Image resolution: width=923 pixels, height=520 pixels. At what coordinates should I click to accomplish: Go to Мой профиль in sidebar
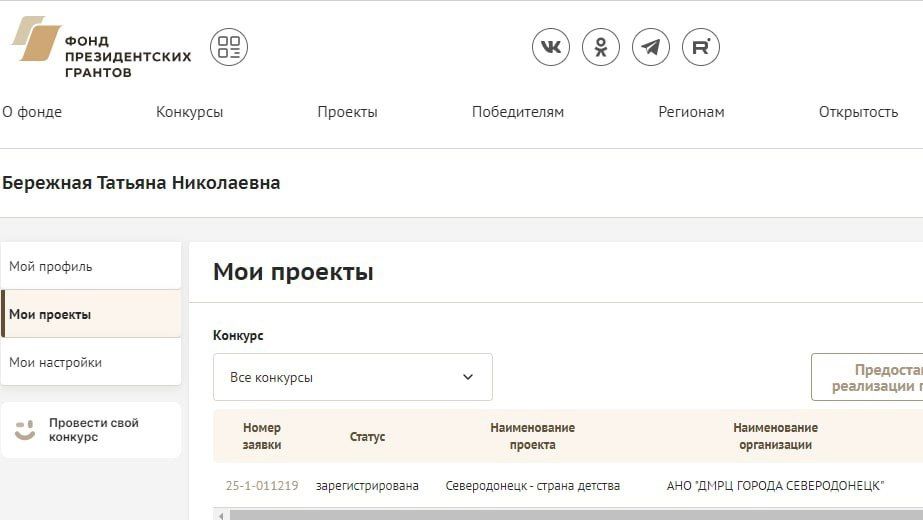pos(91,266)
